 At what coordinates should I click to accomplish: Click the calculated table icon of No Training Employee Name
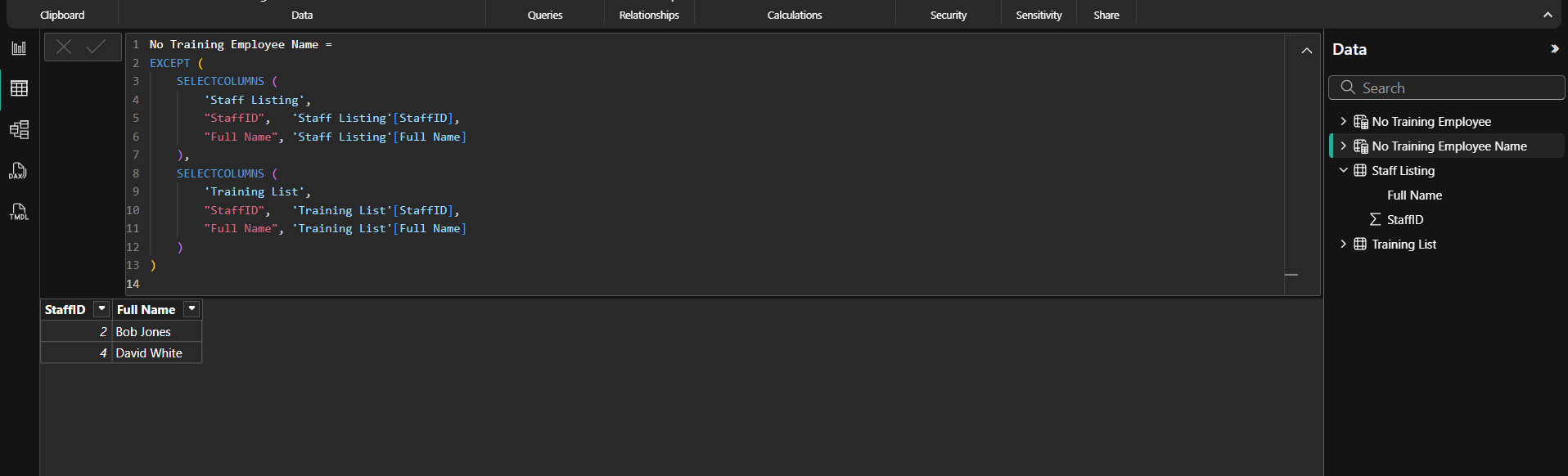click(x=1360, y=146)
